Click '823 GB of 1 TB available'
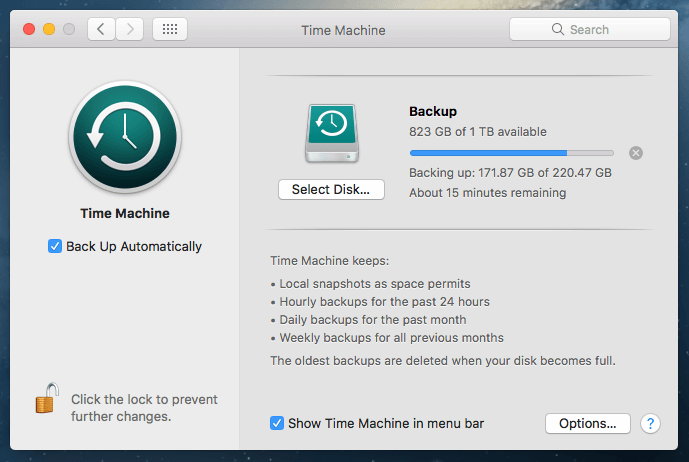The height and width of the screenshot is (462, 689). point(478,132)
